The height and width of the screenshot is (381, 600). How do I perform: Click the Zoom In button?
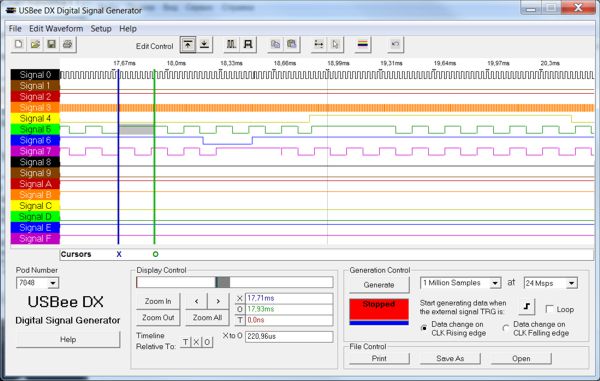[x=158, y=301]
